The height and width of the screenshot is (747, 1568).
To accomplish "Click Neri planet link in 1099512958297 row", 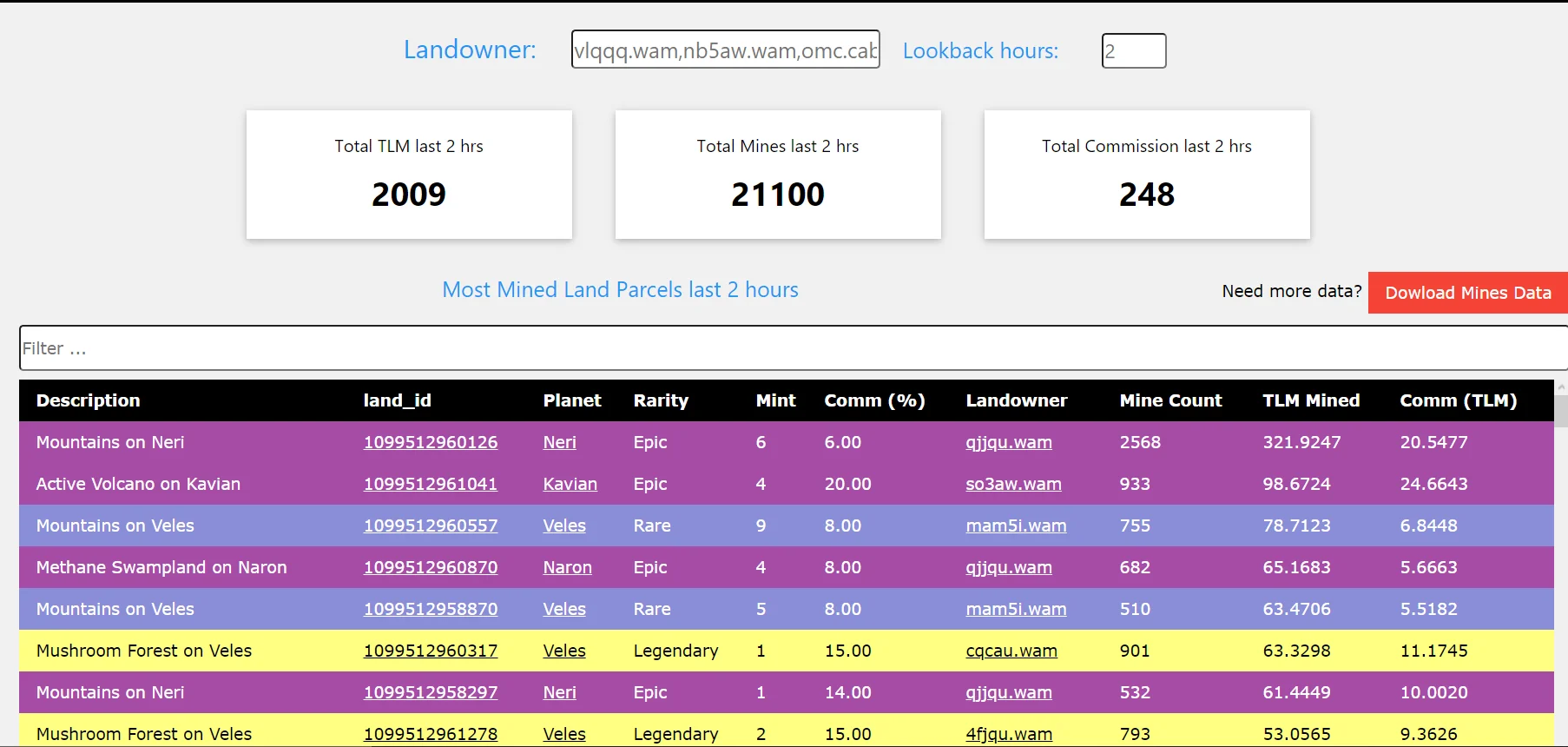I will click(x=559, y=692).
